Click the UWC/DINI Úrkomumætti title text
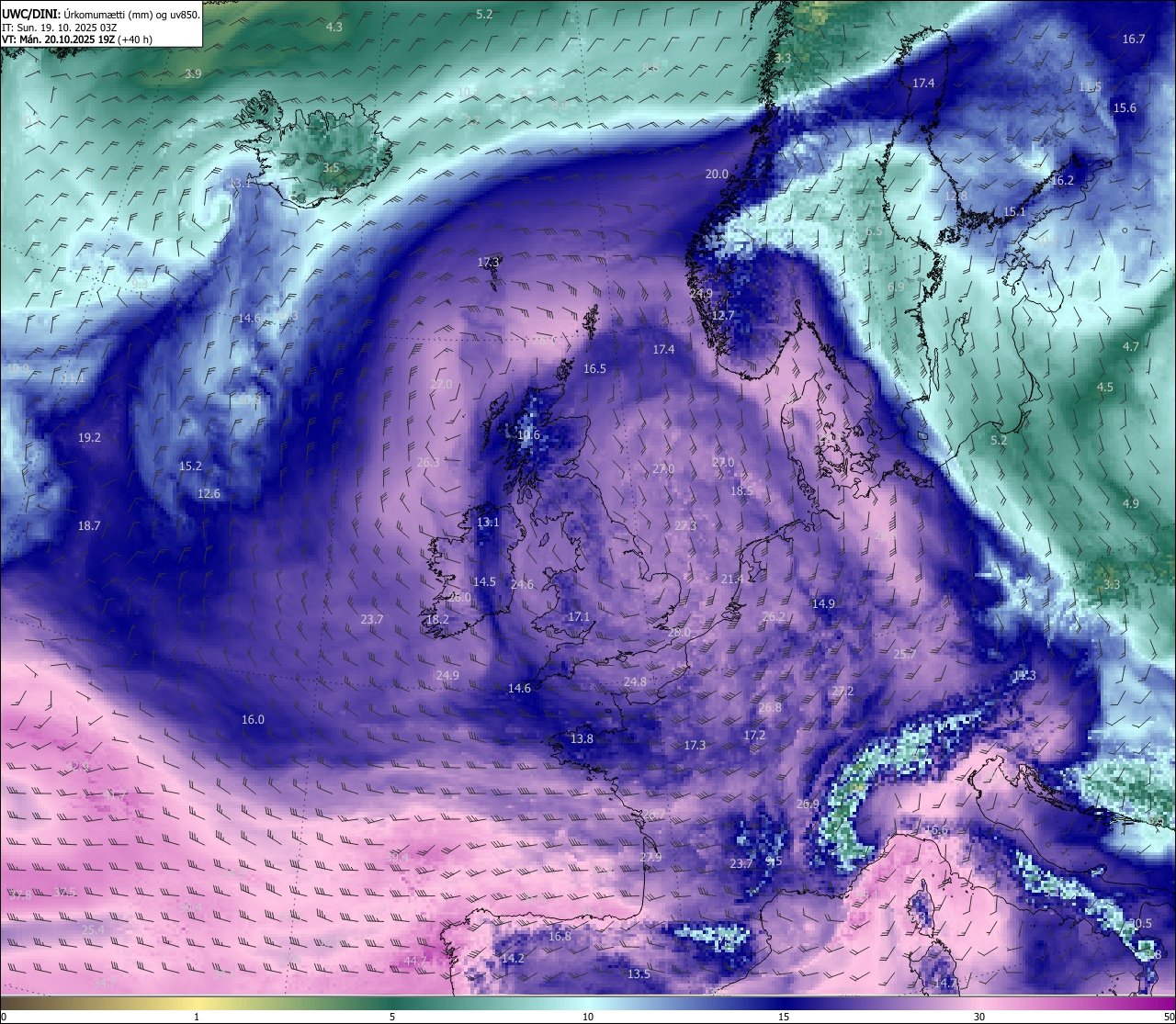The image size is (1176, 1024). click(100, 14)
